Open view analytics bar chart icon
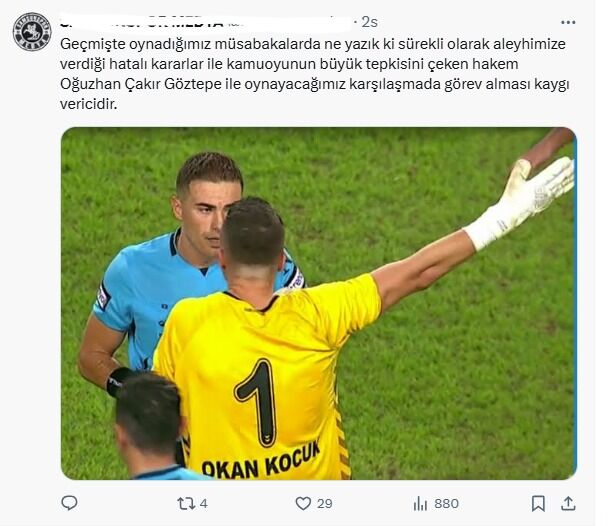 420,503
